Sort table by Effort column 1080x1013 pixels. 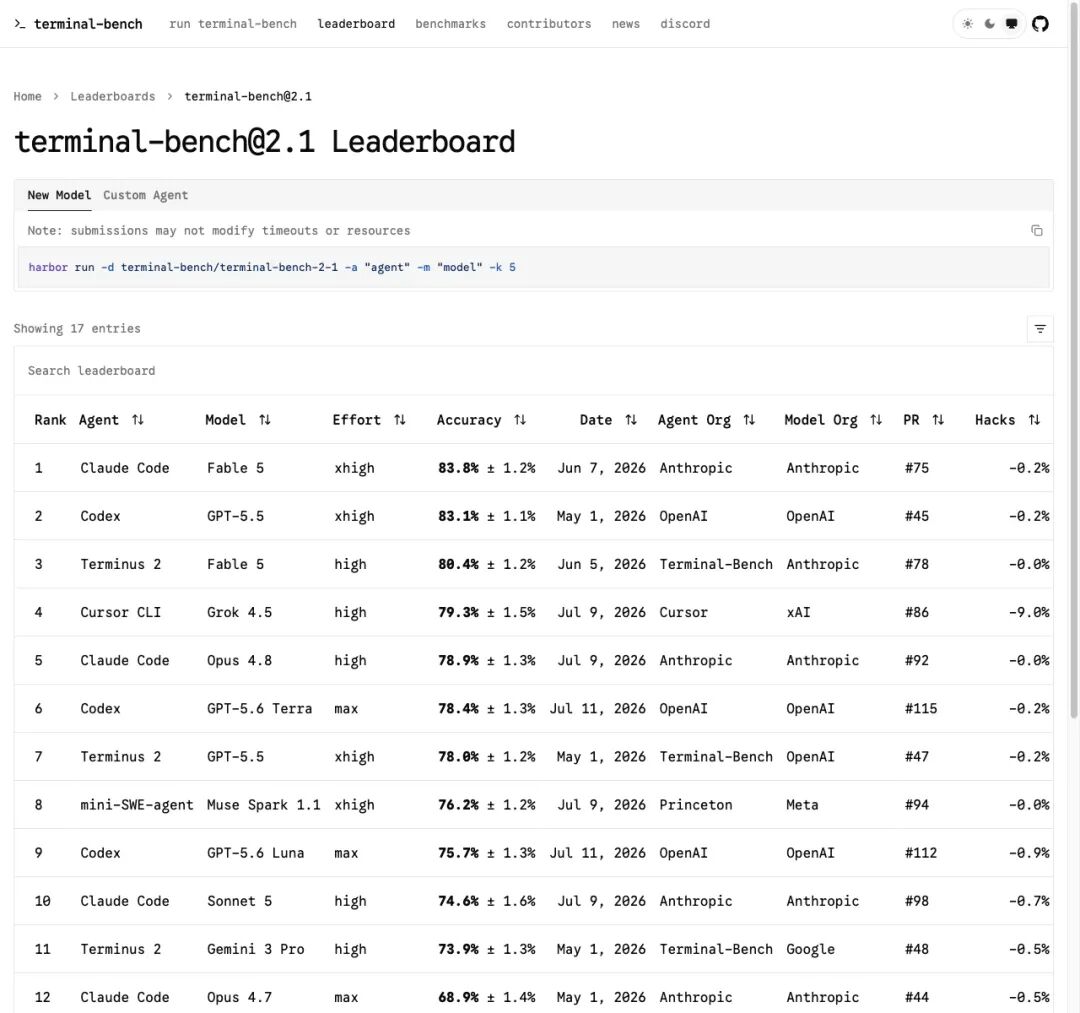point(399,420)
